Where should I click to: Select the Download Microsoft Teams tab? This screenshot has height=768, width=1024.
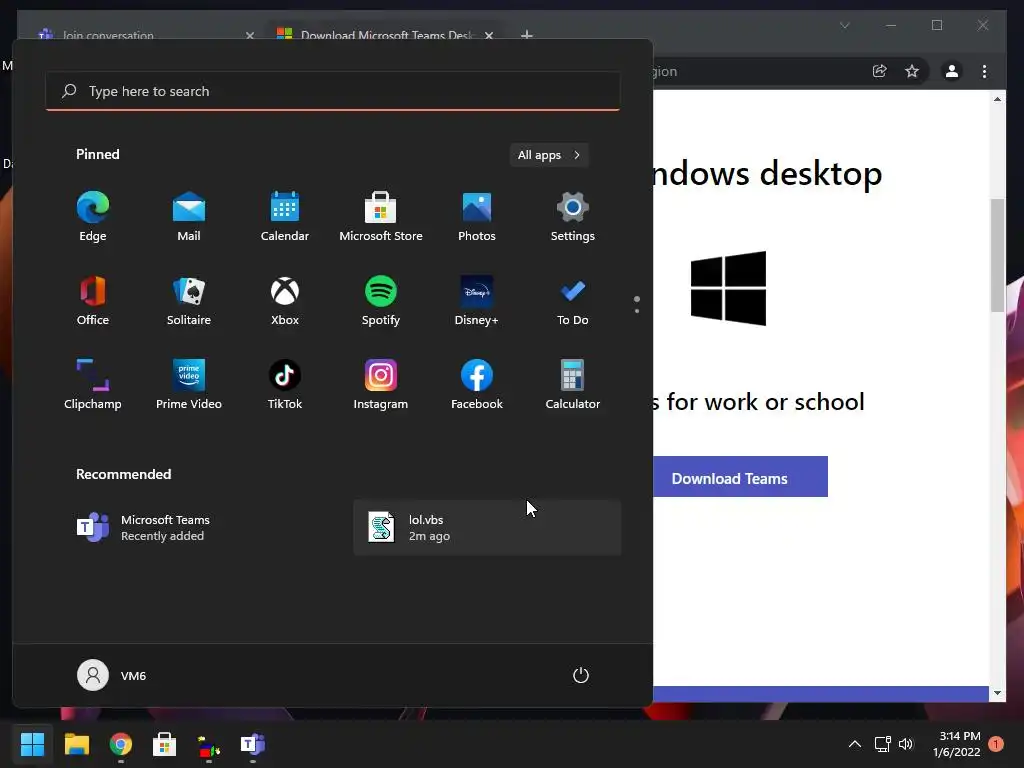tap(385, 35)
